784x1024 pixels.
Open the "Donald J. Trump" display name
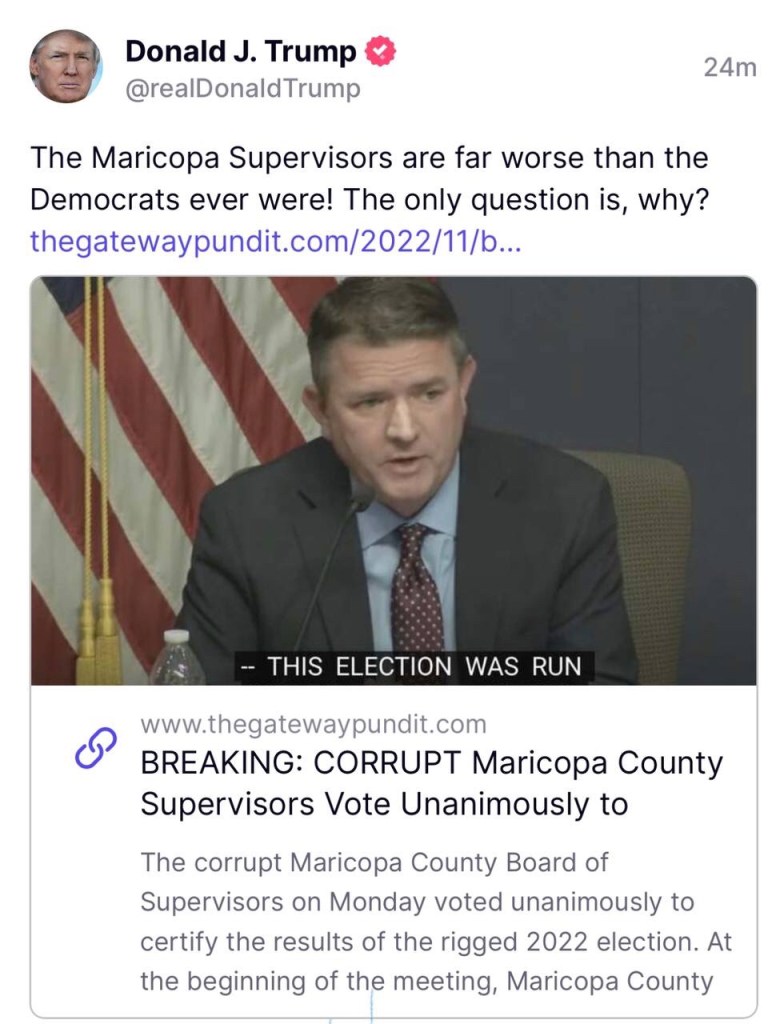pos(240,52)
